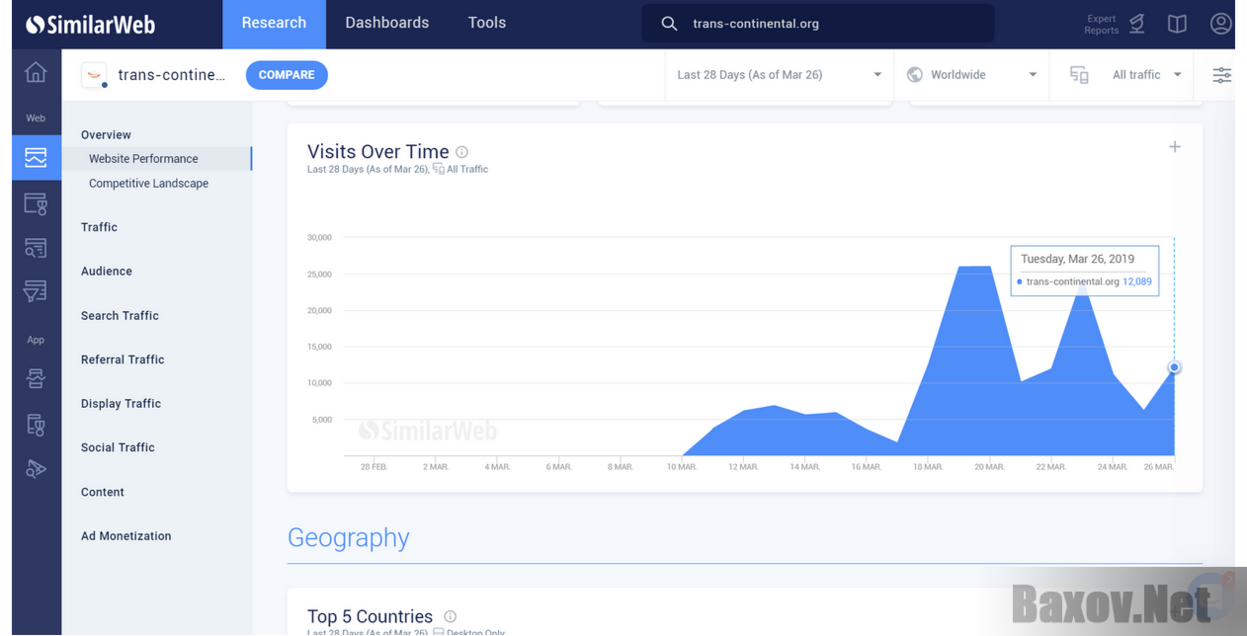Click the Worldwide globe icon

(914, 75)
